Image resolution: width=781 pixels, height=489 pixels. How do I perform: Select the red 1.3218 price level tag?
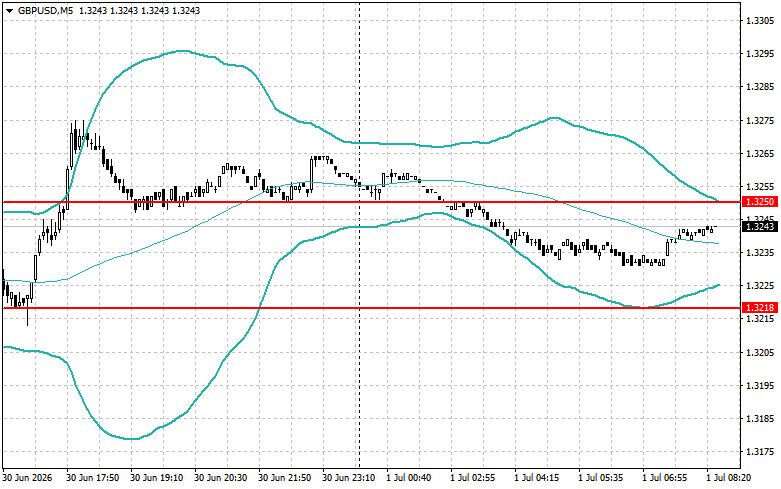coord(759,307)
